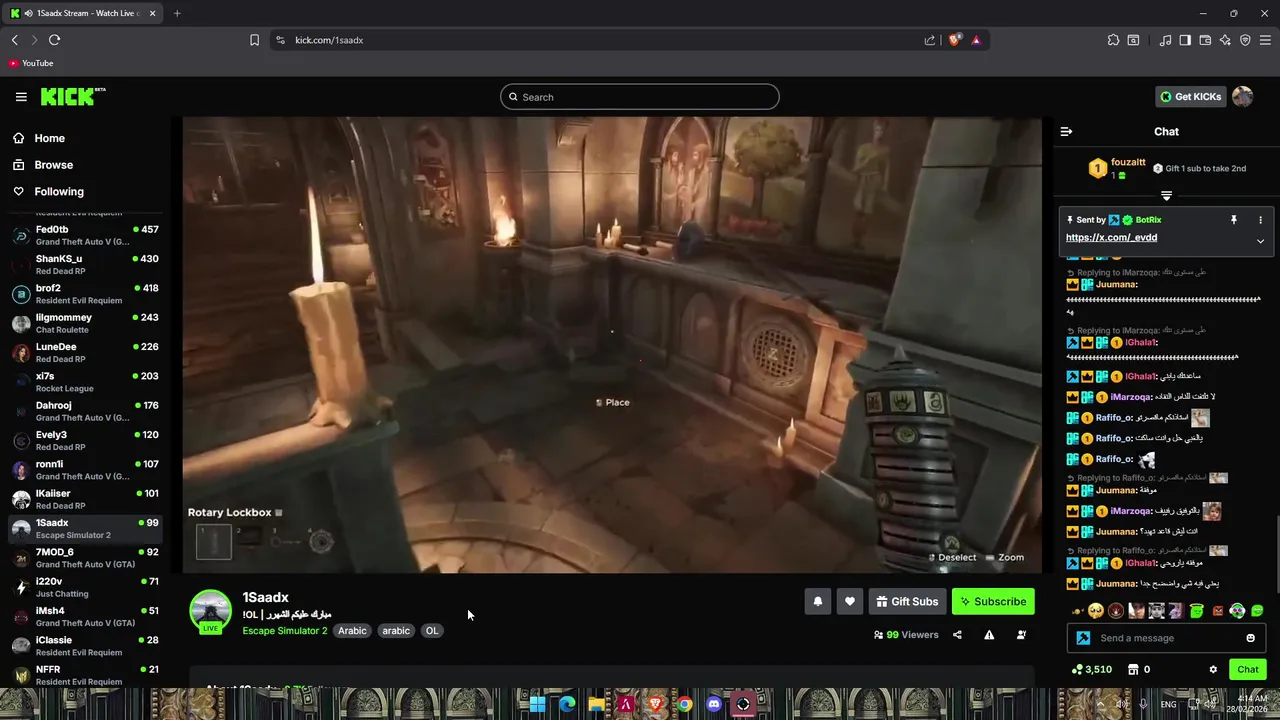Viewport: 1280px width, 720px height.
Task: Open the https://x.com/_evdd link
Action: coord(1111,238)
